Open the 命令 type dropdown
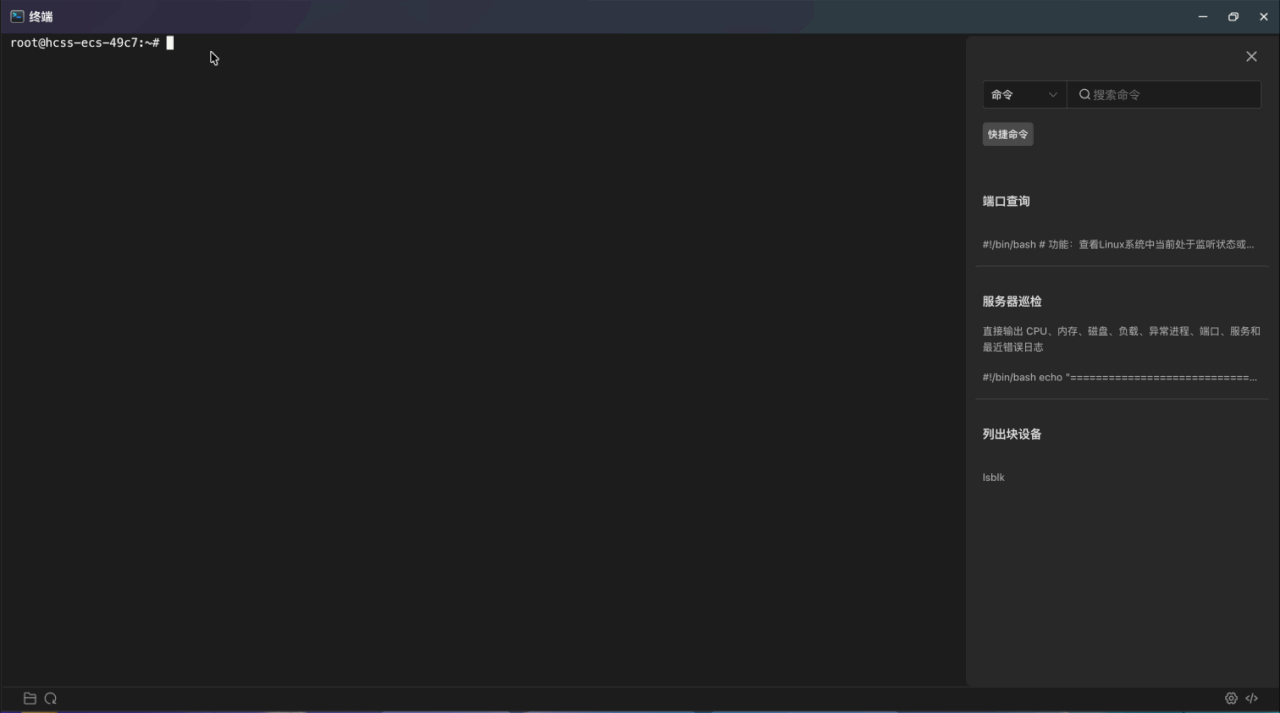This screenshot has height=713, width=1280. click(x=1024, y=95)
